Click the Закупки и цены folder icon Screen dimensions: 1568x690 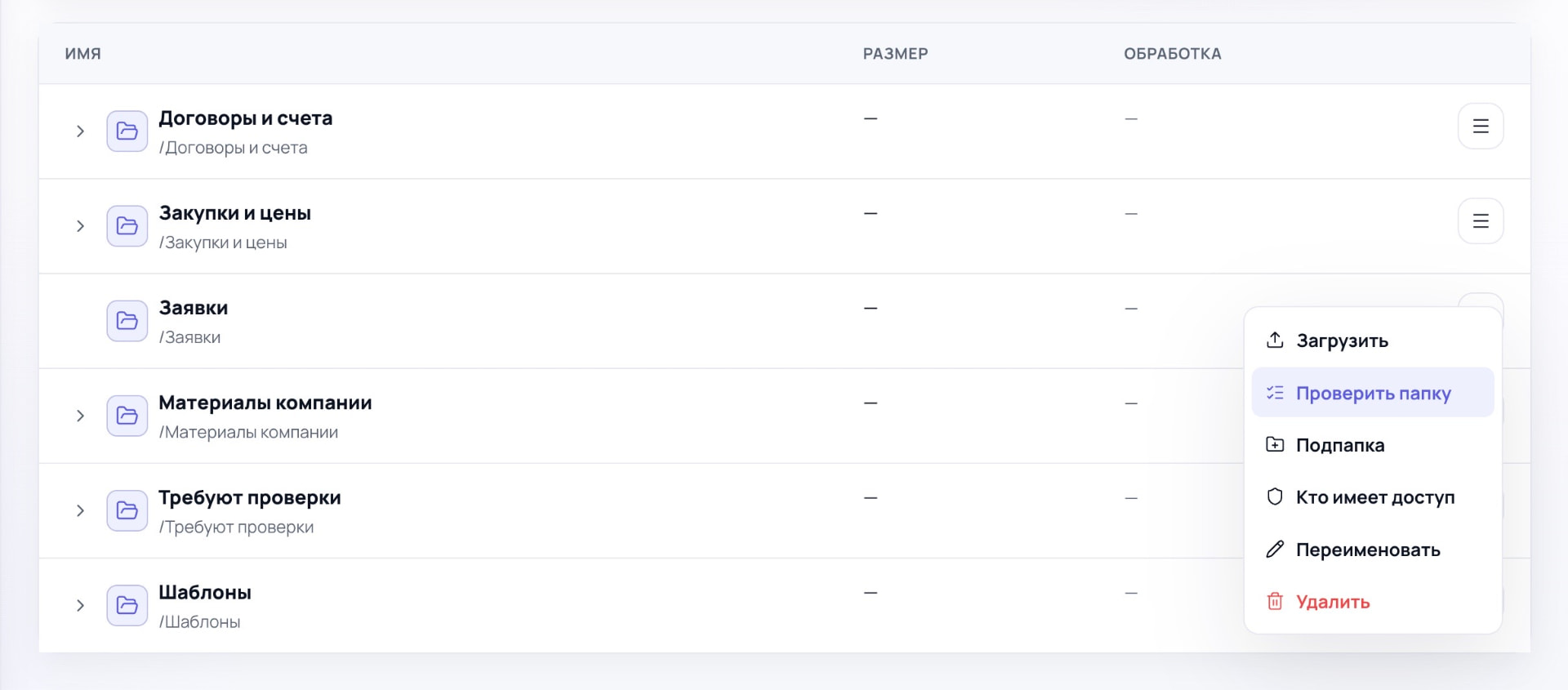coord(127,226)
